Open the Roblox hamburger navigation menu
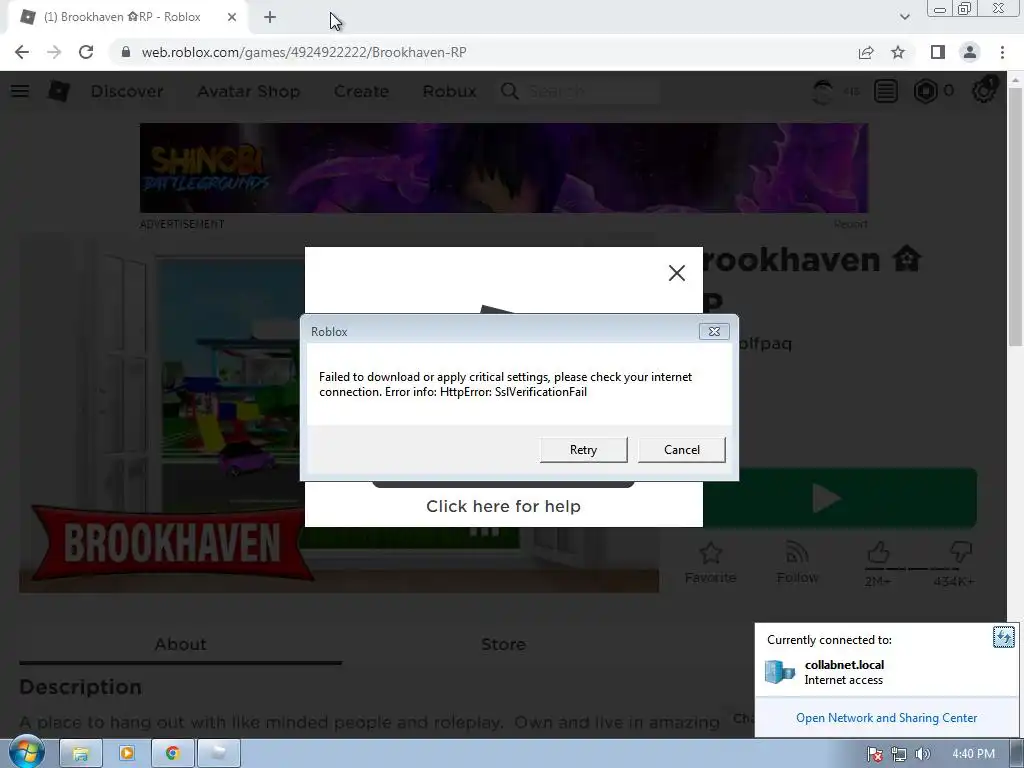 point(20,91)
